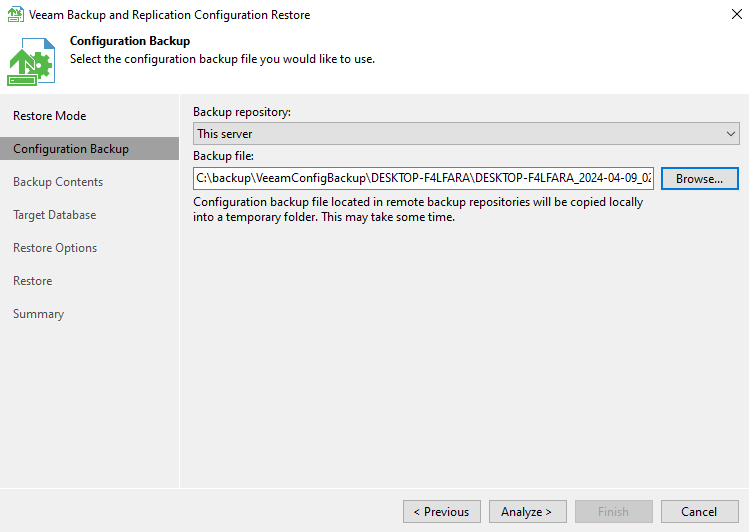Click the Configuration Backup header wizard icon
The image size is (749, 532).
(31, 62)
